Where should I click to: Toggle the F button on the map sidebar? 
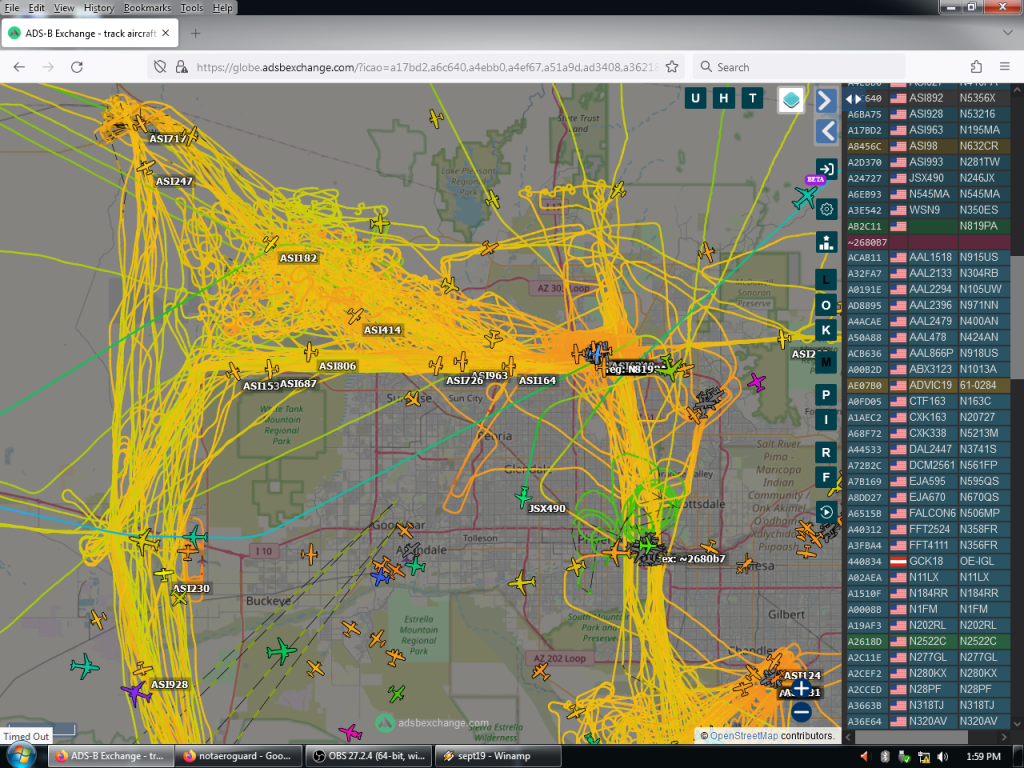pyautogui.click(x=826, y=477)
